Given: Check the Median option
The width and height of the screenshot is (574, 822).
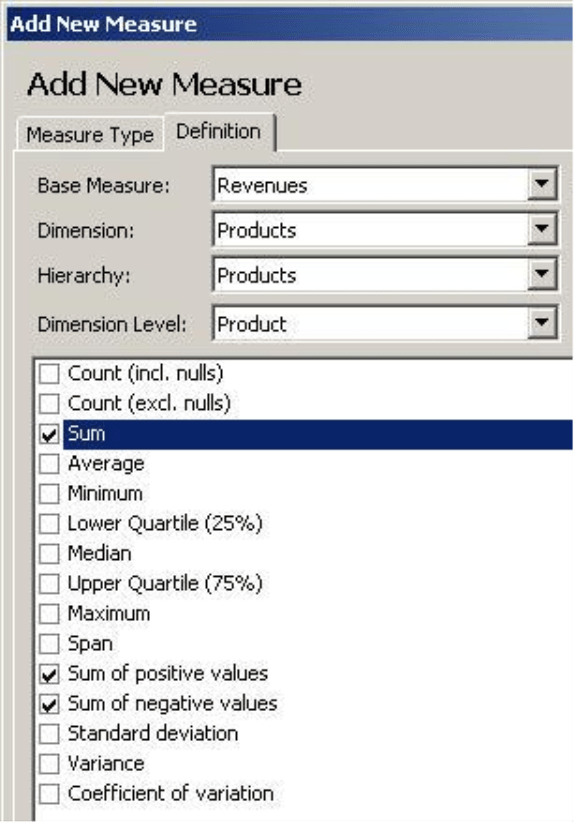Looking at the screenshot, I should point(49,554).
